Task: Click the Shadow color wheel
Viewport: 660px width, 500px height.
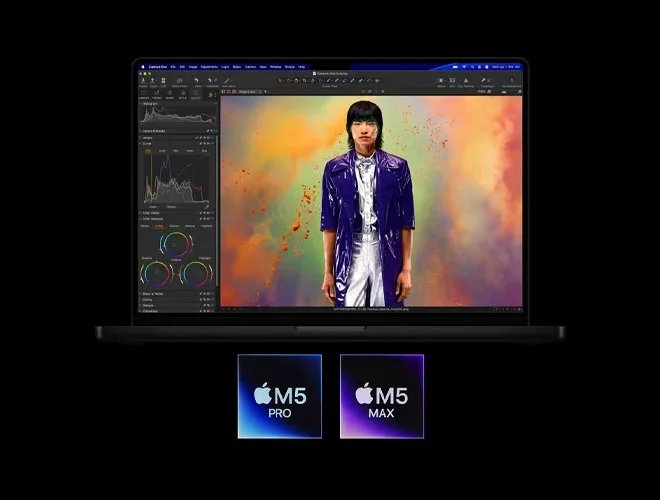Action: 157,273
